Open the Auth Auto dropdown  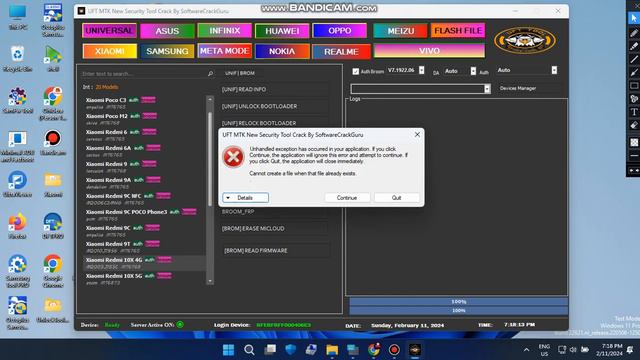(x=554, y=70)
